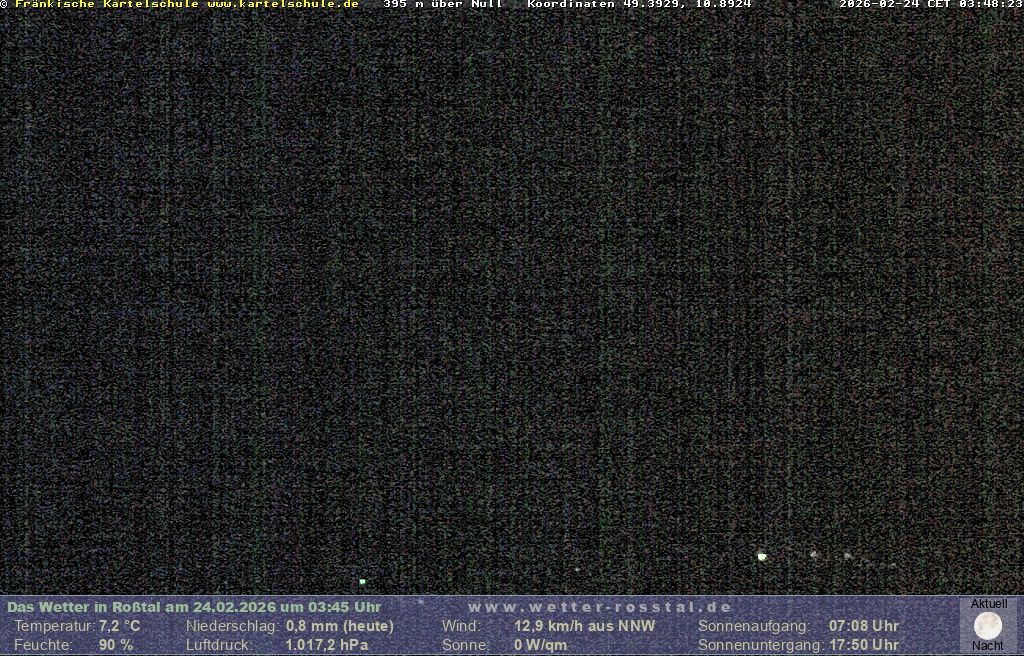Click the full moon night icon
1024x656 pixels.
click(x=987, y=626)
